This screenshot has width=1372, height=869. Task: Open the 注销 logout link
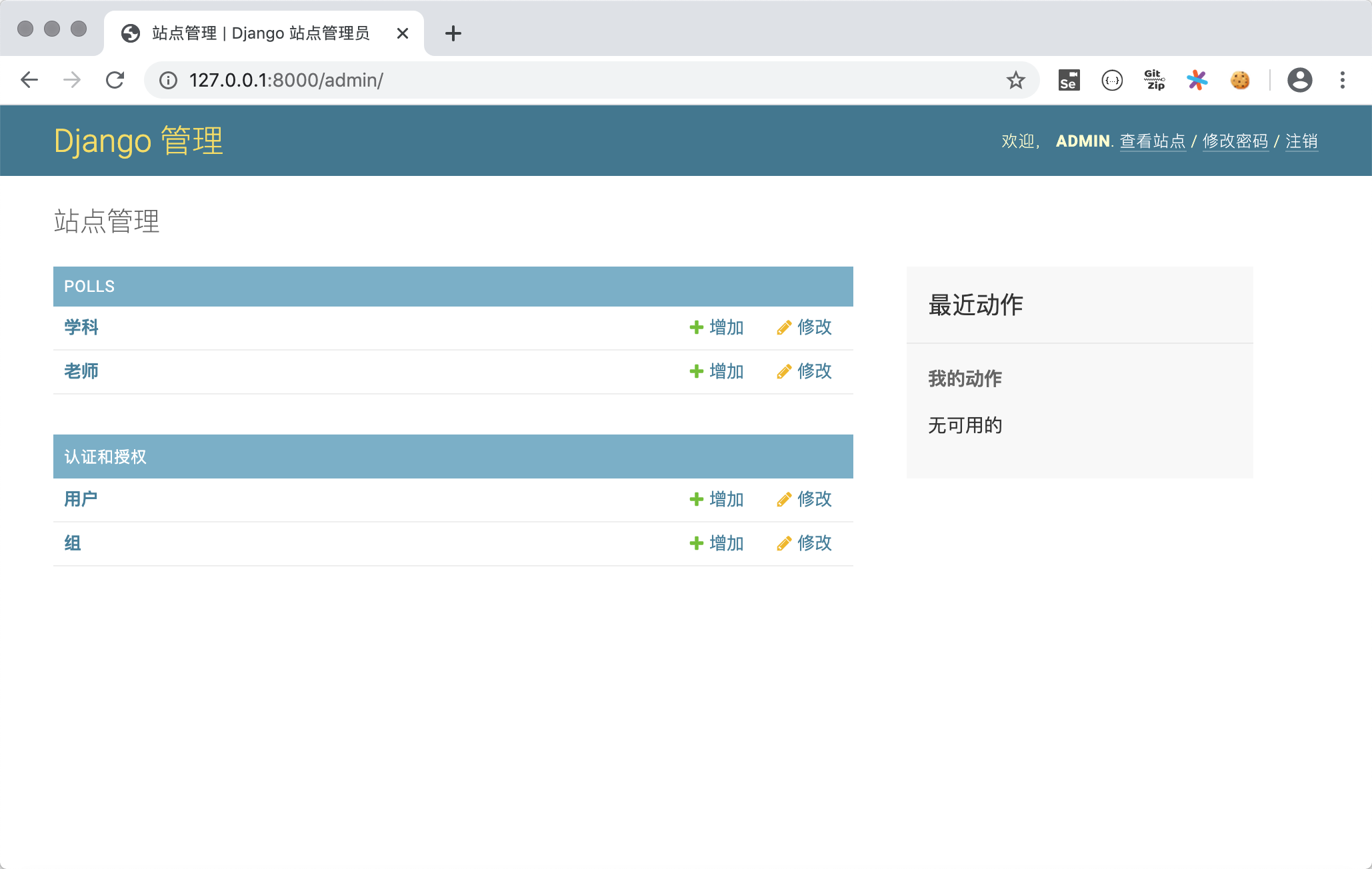pyautogui.click(x=1301, y=141)
